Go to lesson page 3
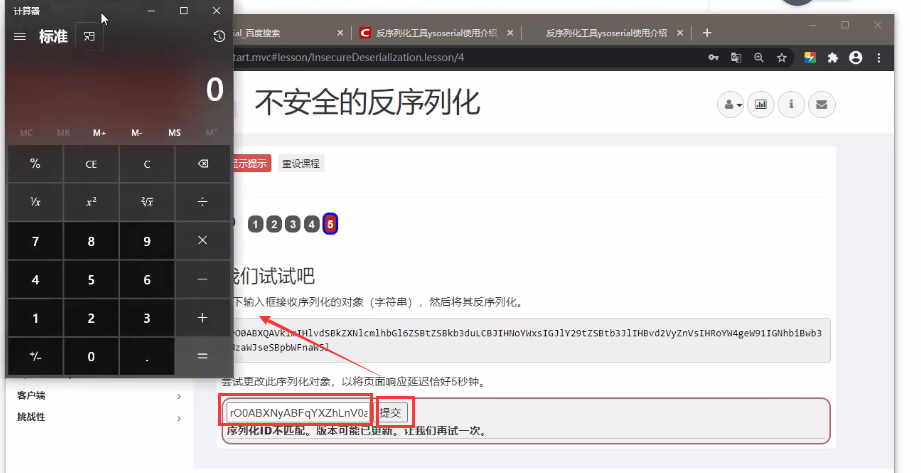The width and height of the screenshot is (921, 473). pyautogui.click(x=293, y=224)
